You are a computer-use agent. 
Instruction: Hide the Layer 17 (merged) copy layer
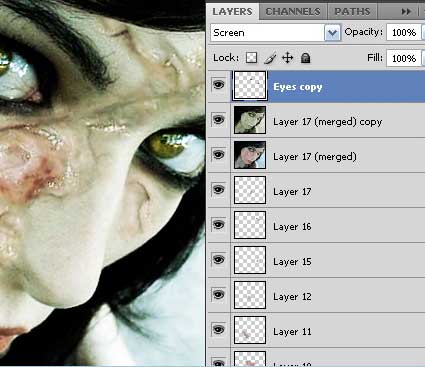pos(219,119)
